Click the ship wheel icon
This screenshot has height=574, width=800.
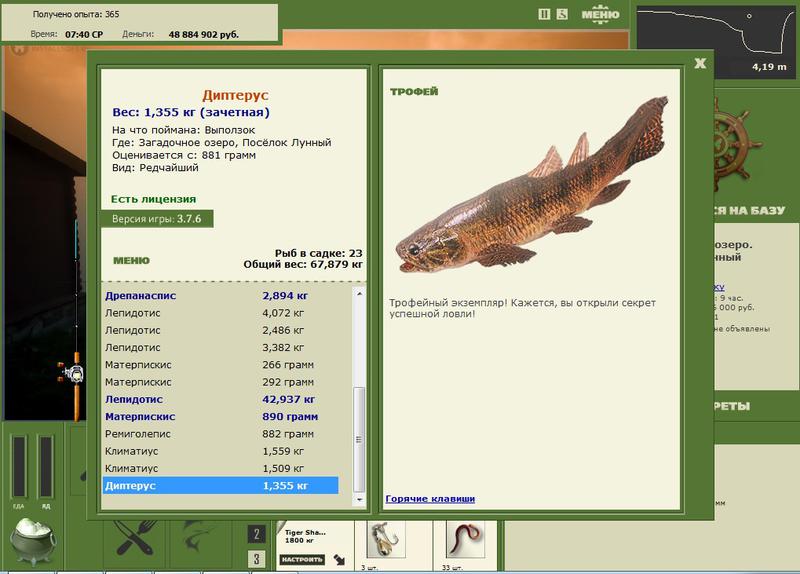click(737, 145)
